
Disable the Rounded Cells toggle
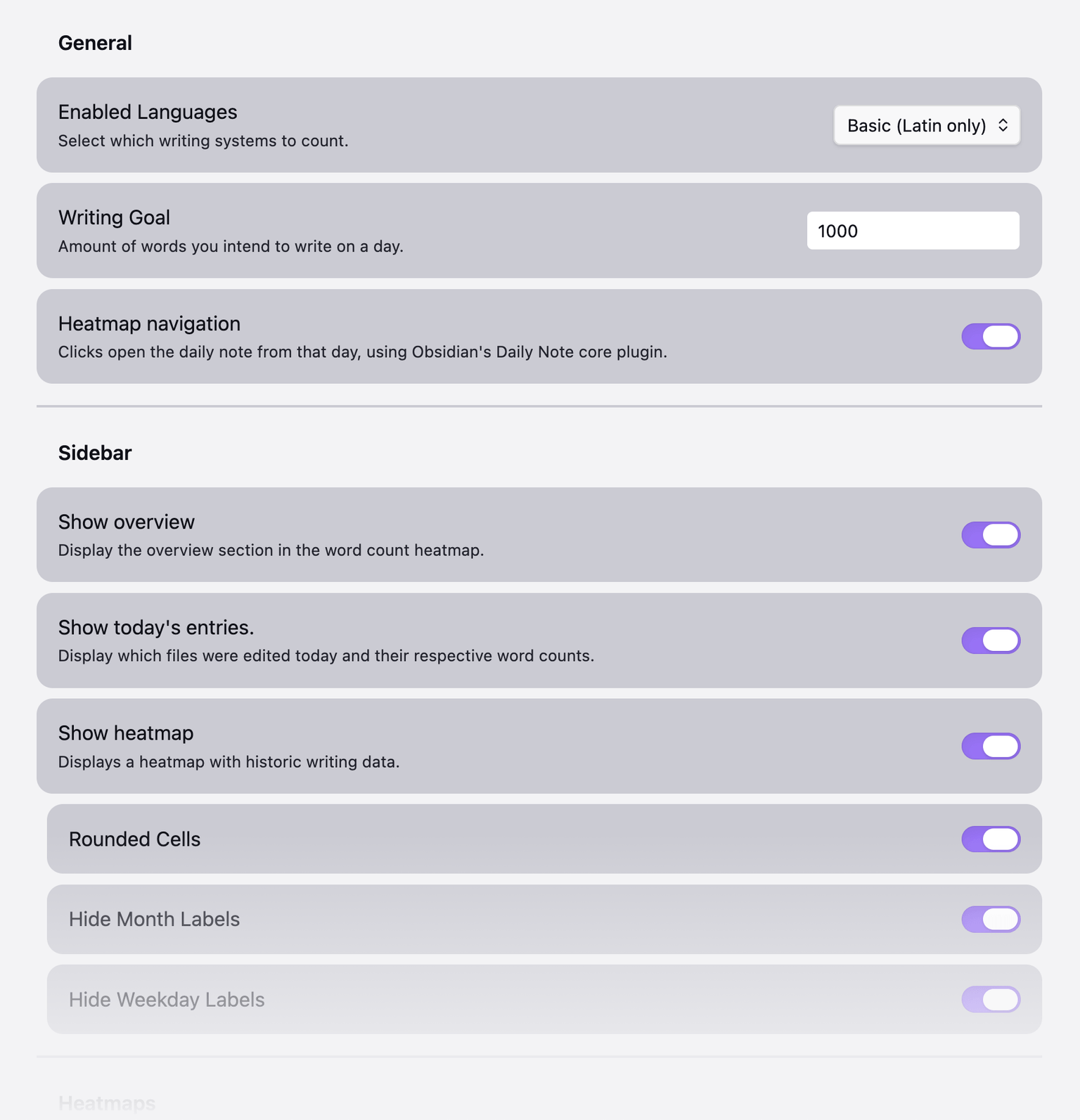coord(990,839)
